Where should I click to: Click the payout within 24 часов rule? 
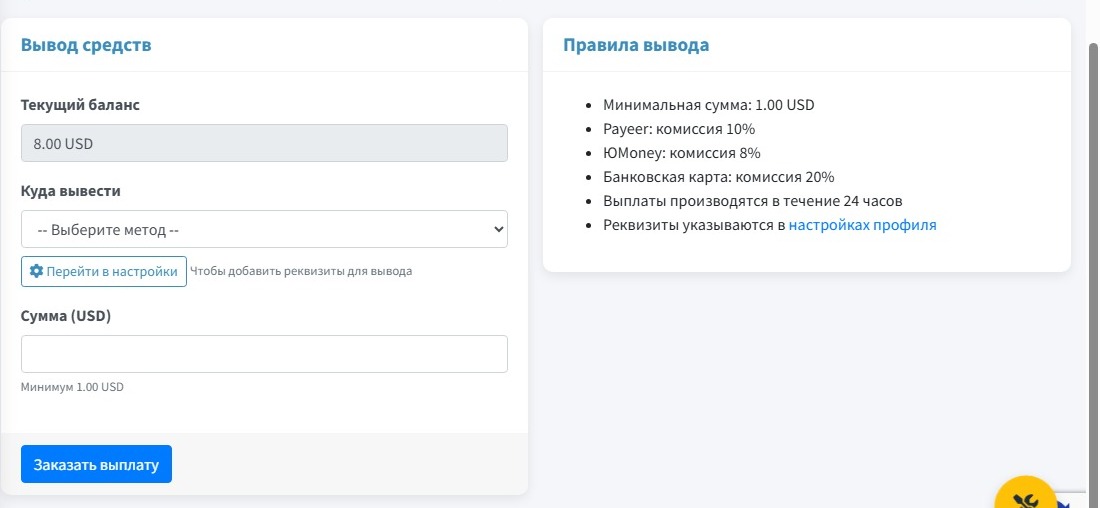(x=753, y=201)
